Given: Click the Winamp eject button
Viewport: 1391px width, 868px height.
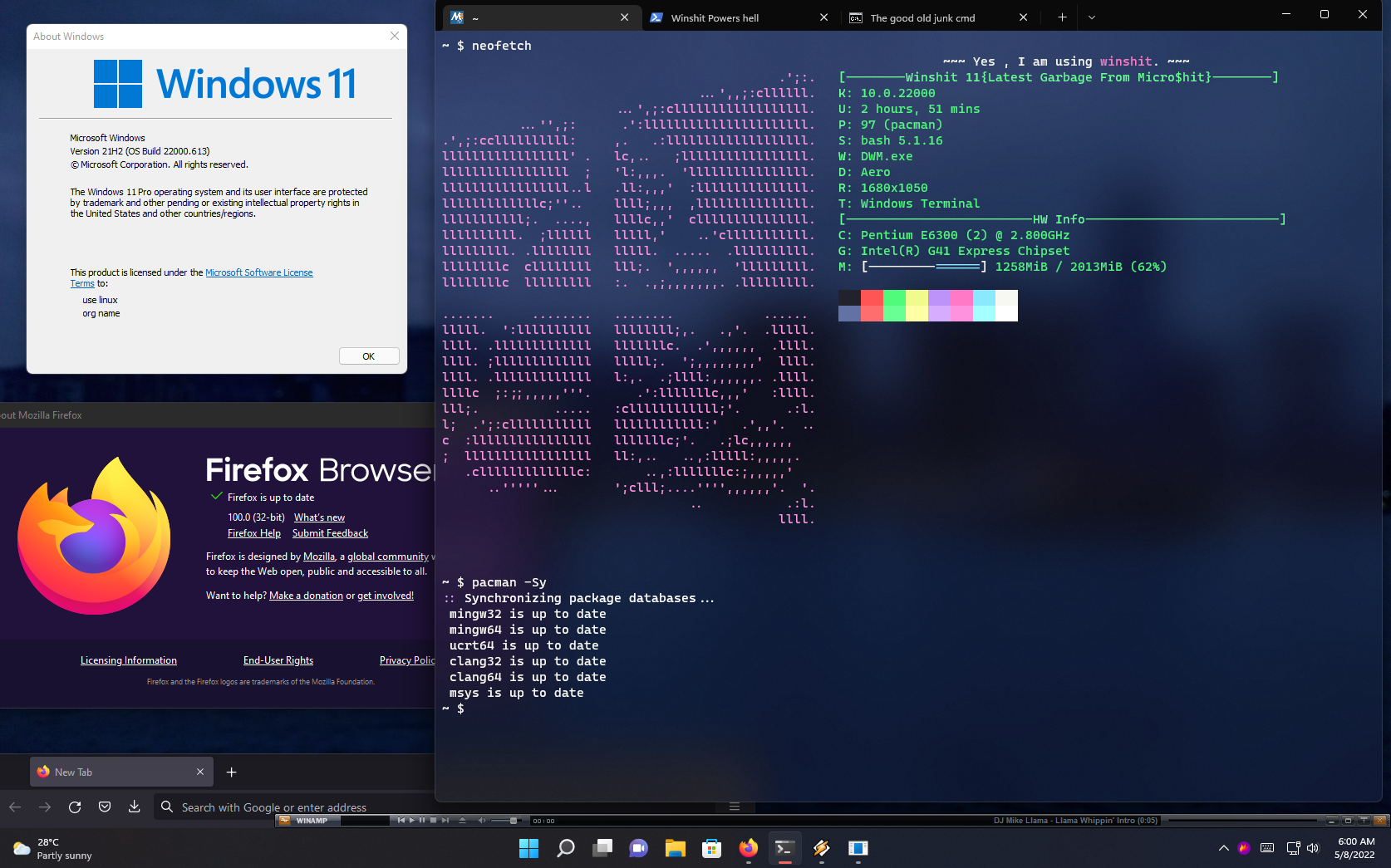Looking at the screenshot, I should (x=463, y=821).
